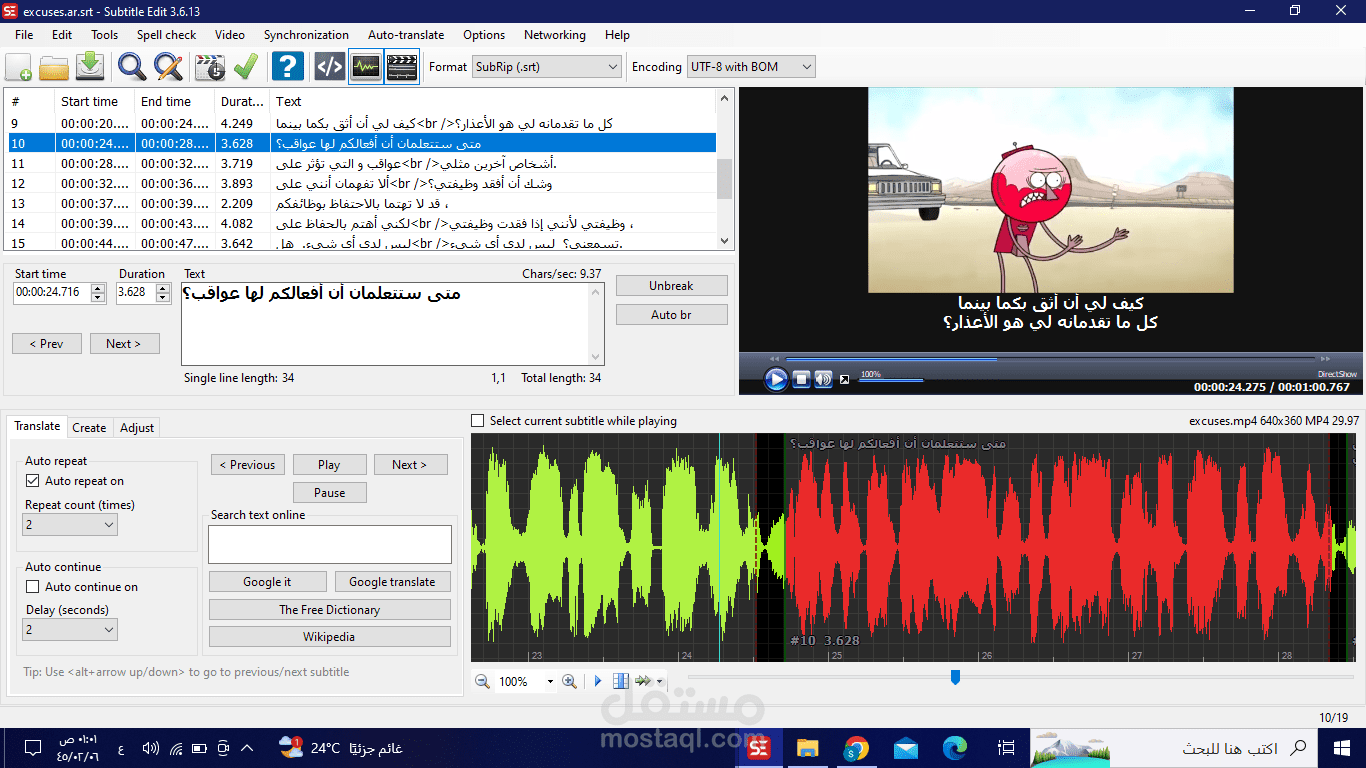Open the playback speed dropdown arrow
The height and width of the screenshot is (768, 1366).
click(x=660, y=682)
